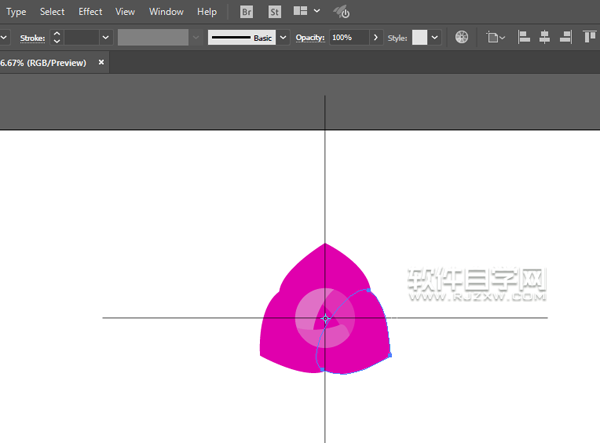Click the Style swatch box
600x443 pixels.
coord(419,37)
